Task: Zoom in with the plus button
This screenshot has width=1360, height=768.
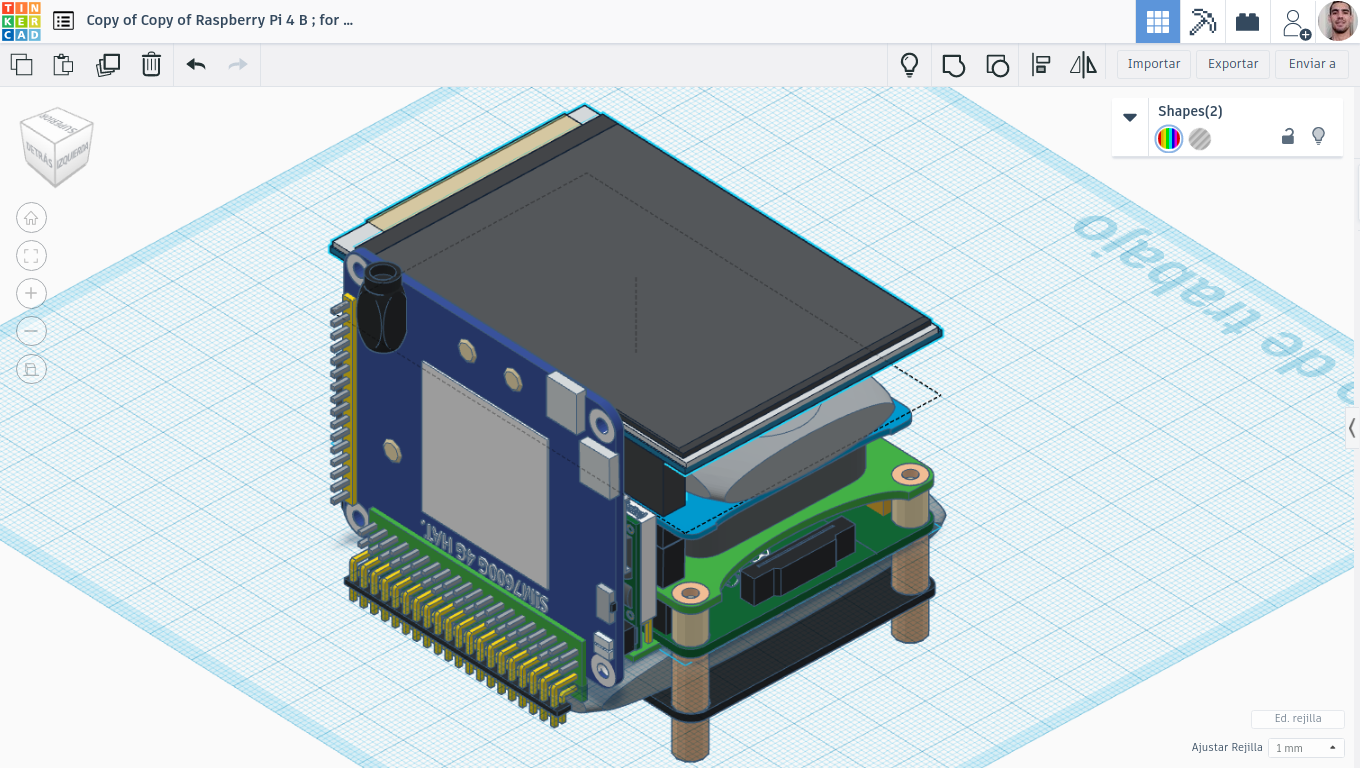Action: [31, 293]
